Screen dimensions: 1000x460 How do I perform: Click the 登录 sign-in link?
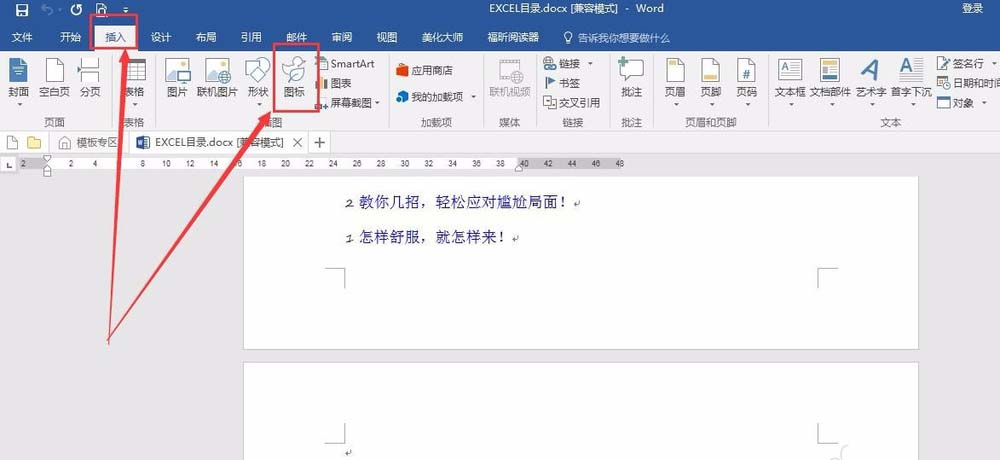[x=973, y=9]
